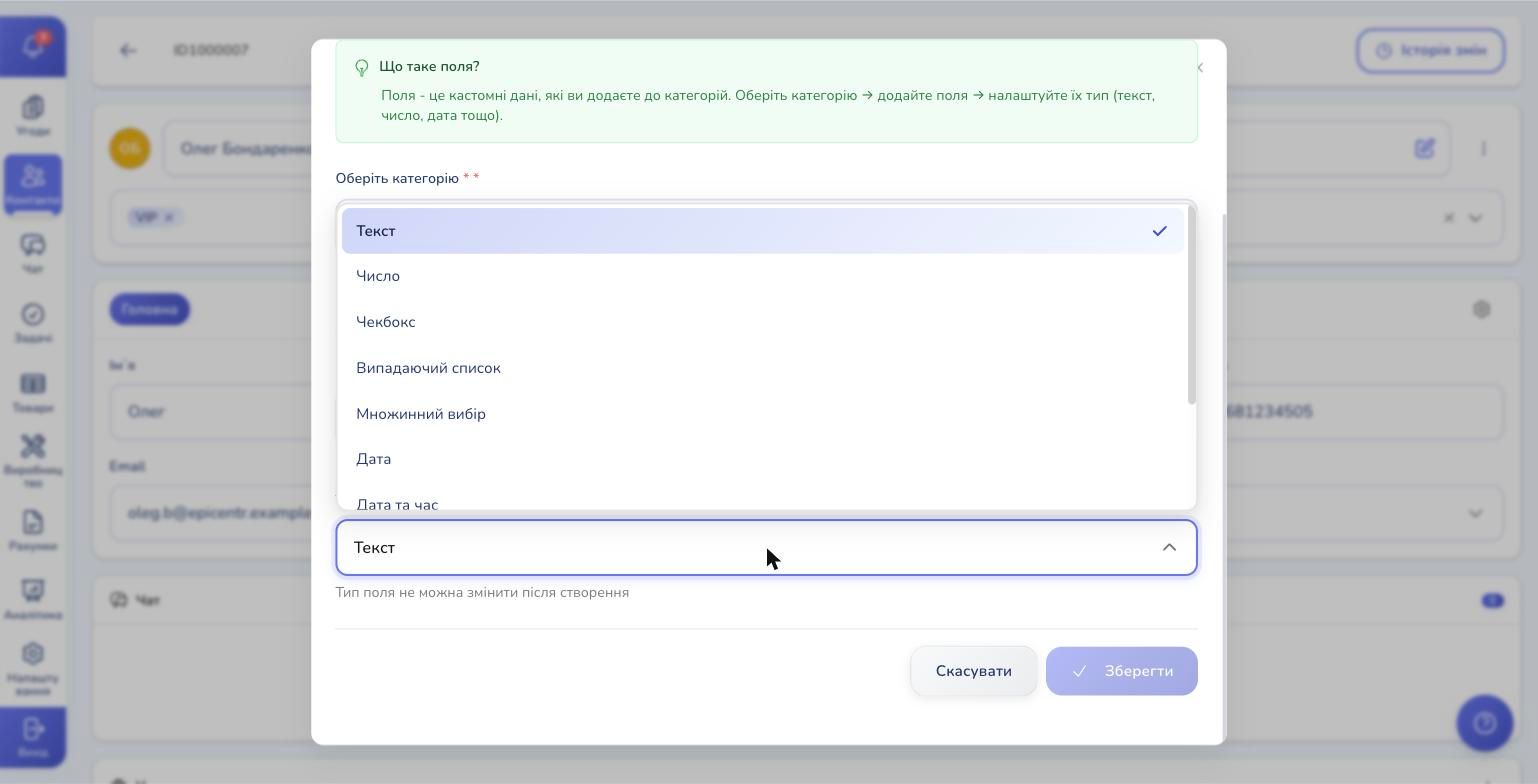Open section settings gear near Головна tab

click(x=1481, y=309)
